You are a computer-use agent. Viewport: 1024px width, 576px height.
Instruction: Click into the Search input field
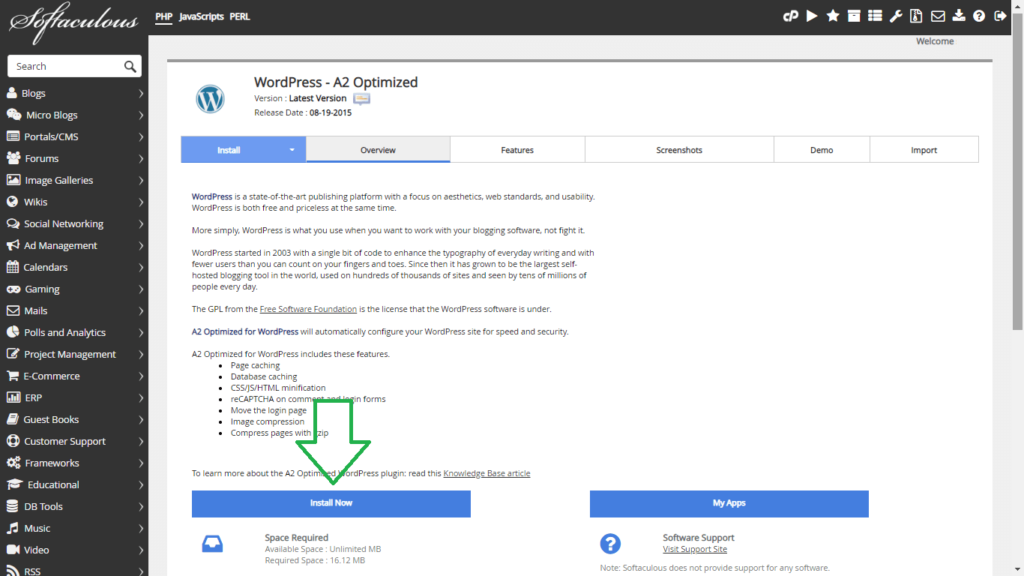(x=65, y=66)
